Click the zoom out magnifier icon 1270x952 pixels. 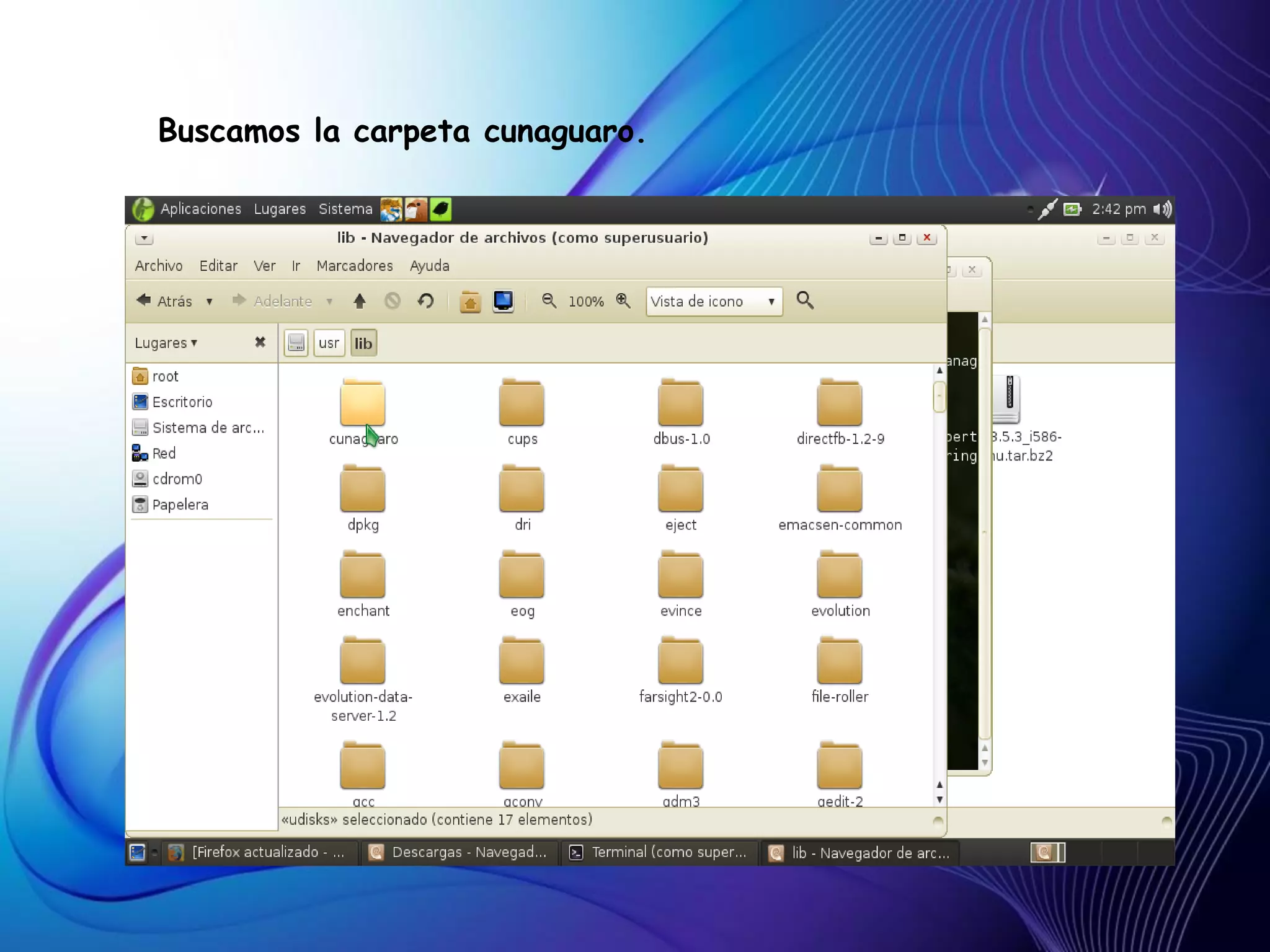pos(549,301)
